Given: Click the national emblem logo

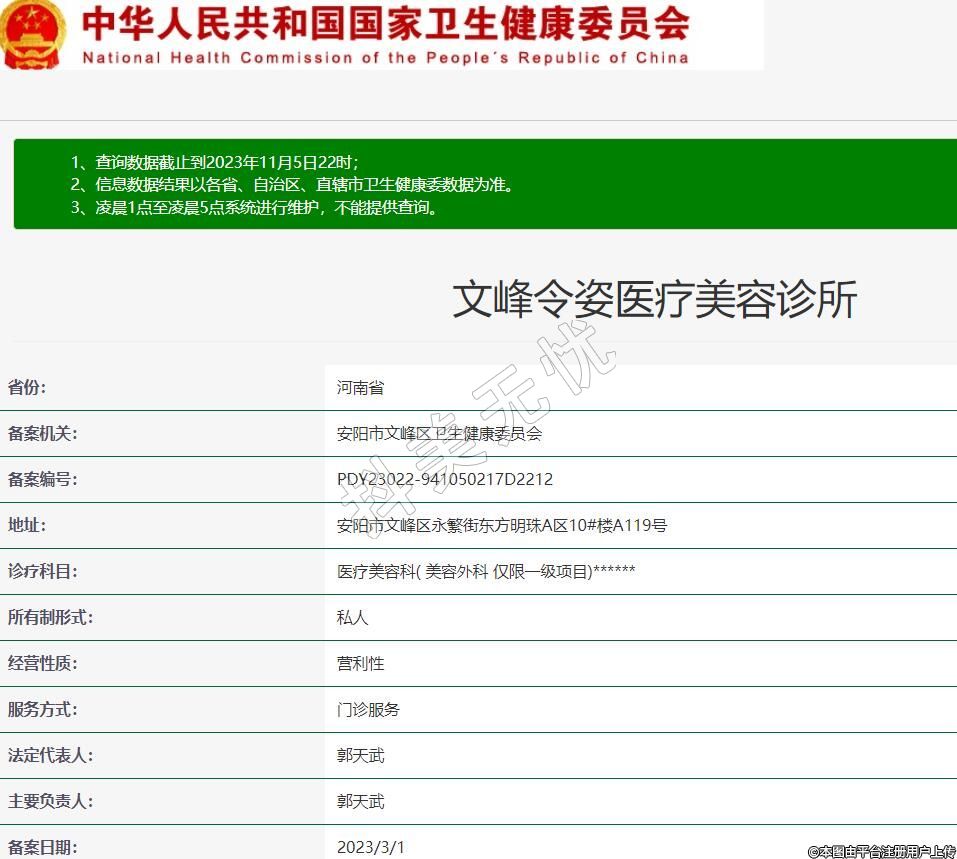Looking at the screenshot, I should [x=32, y=33].
